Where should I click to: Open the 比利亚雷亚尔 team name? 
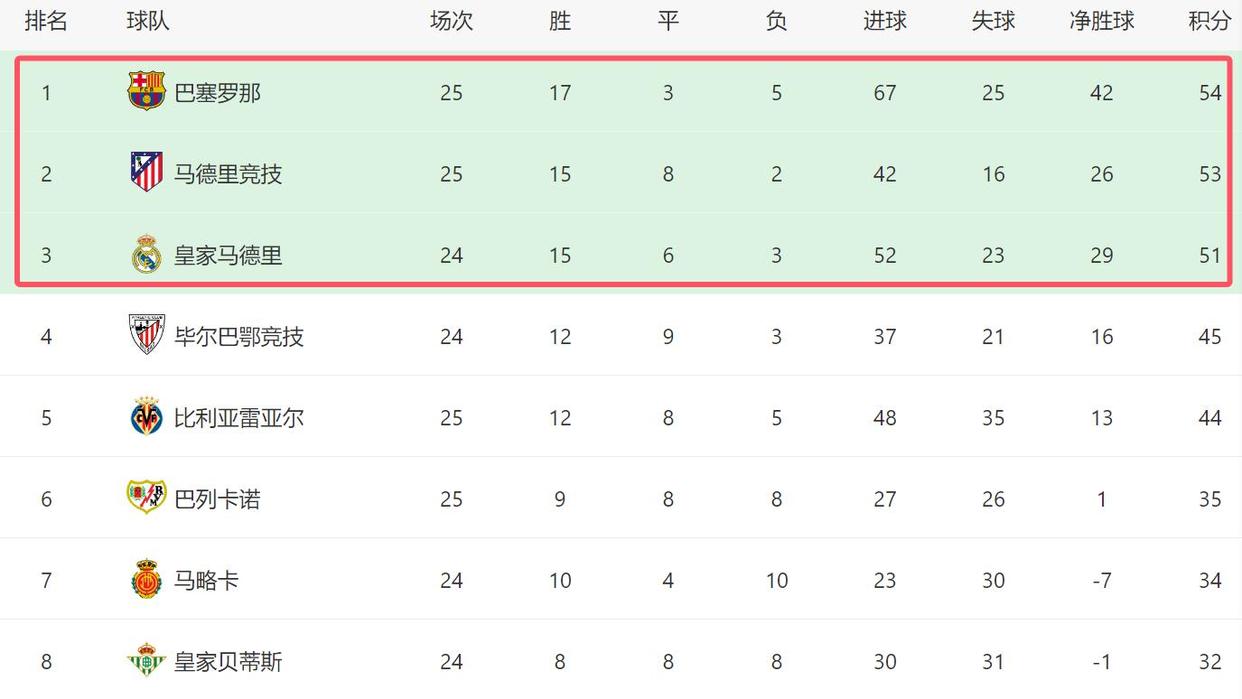tap(239, 418)
